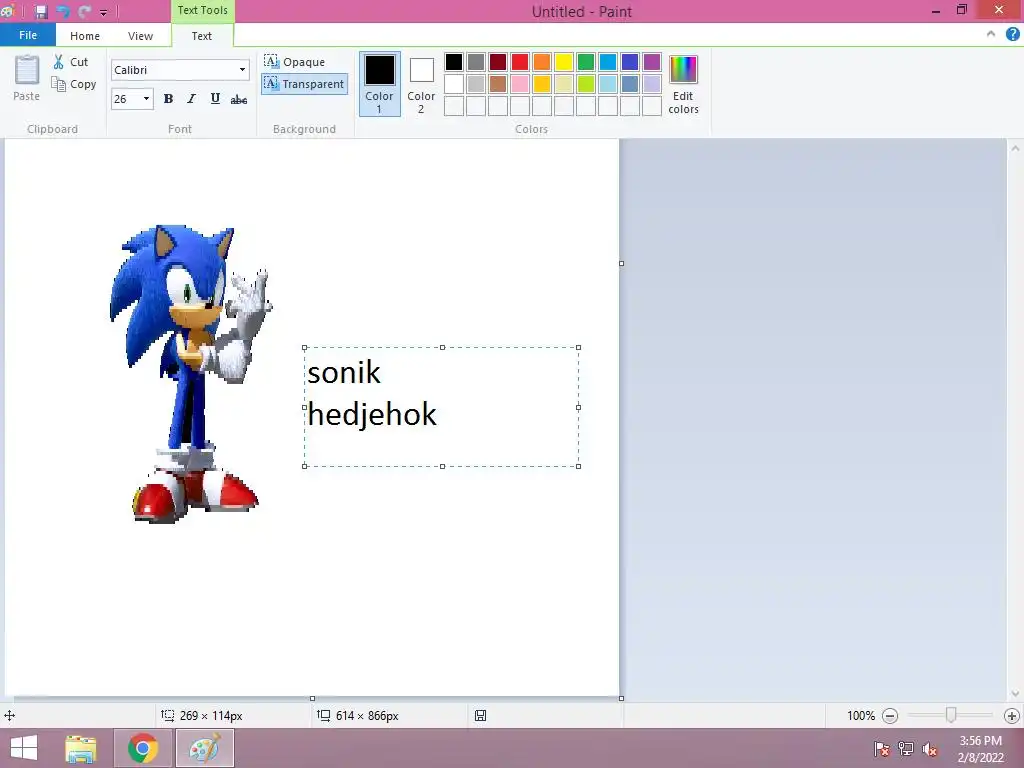Toggle Strikethrough text formatting

click(239, 99)
